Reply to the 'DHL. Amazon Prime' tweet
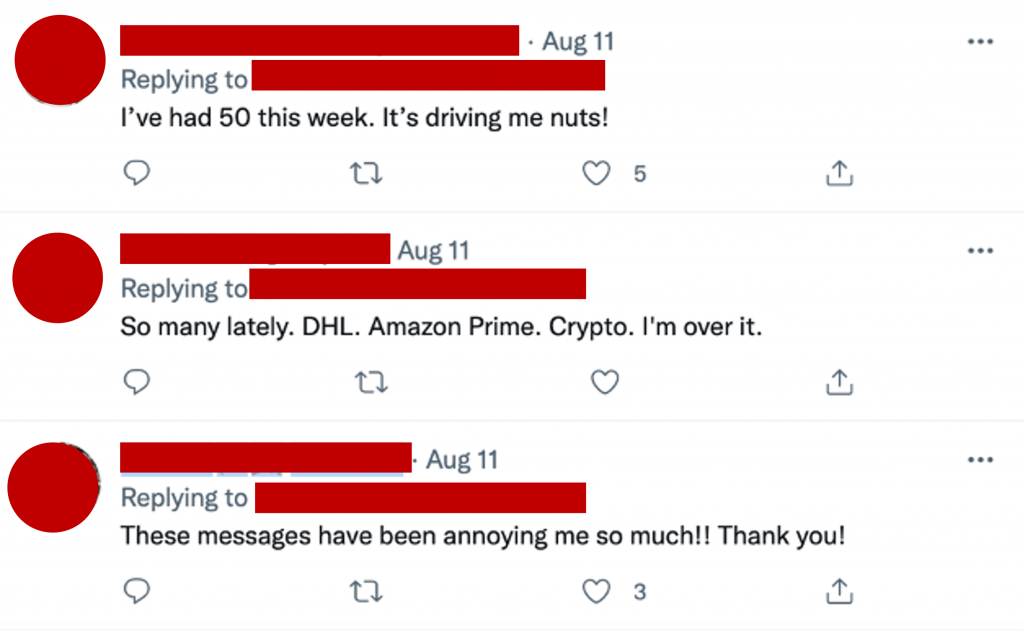 tap(137, 382)
